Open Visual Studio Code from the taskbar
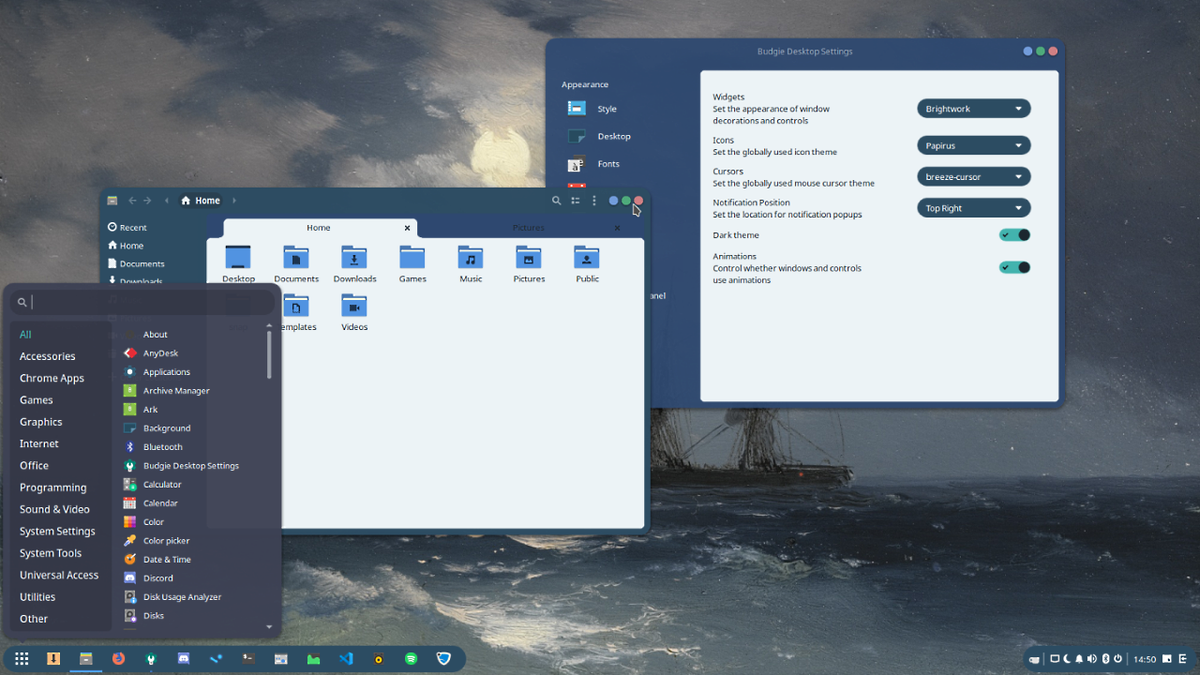 point(346,659)
